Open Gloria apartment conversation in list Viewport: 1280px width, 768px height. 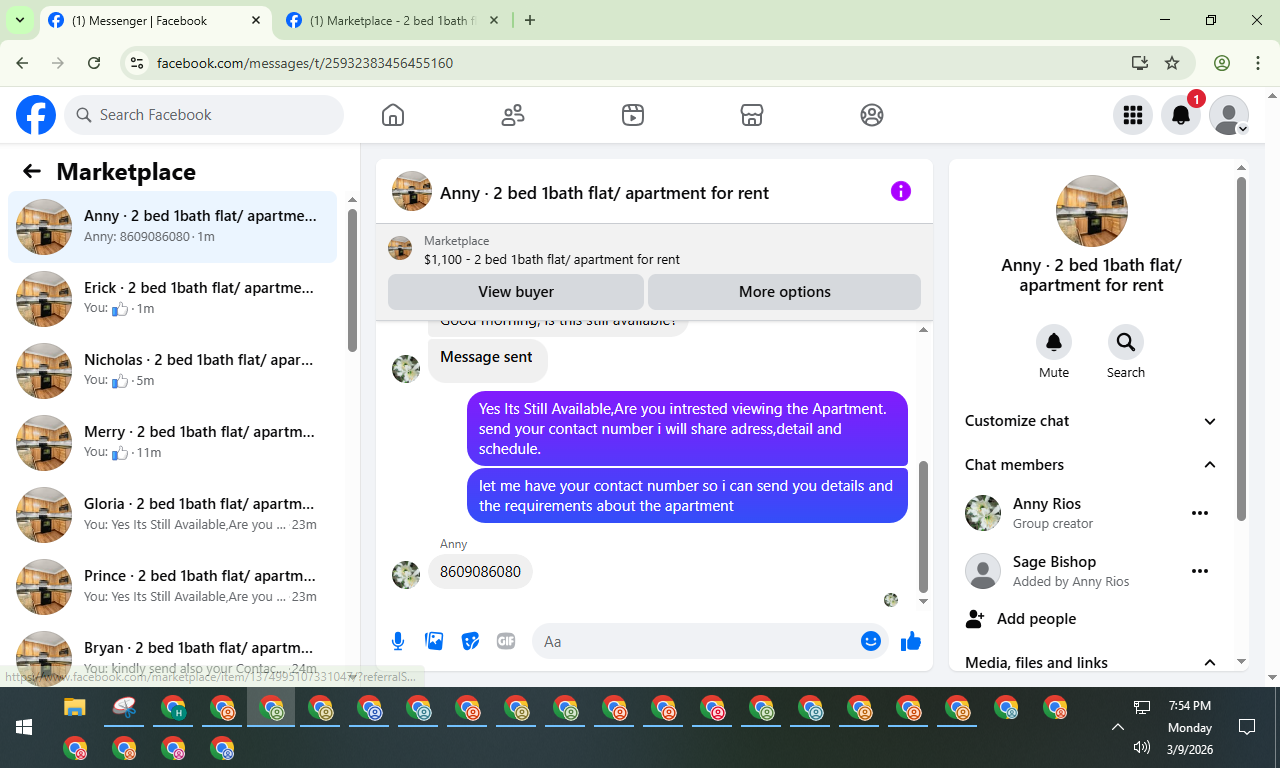173,515
